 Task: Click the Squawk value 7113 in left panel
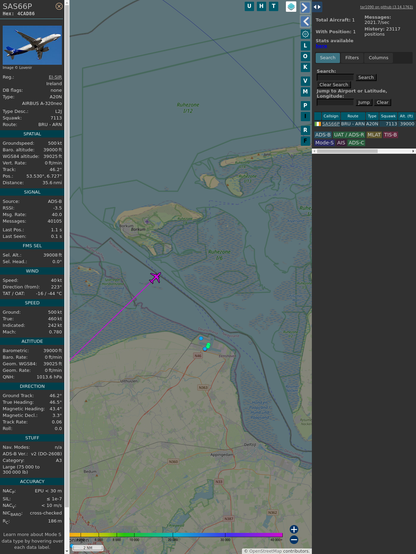point(55,118)
